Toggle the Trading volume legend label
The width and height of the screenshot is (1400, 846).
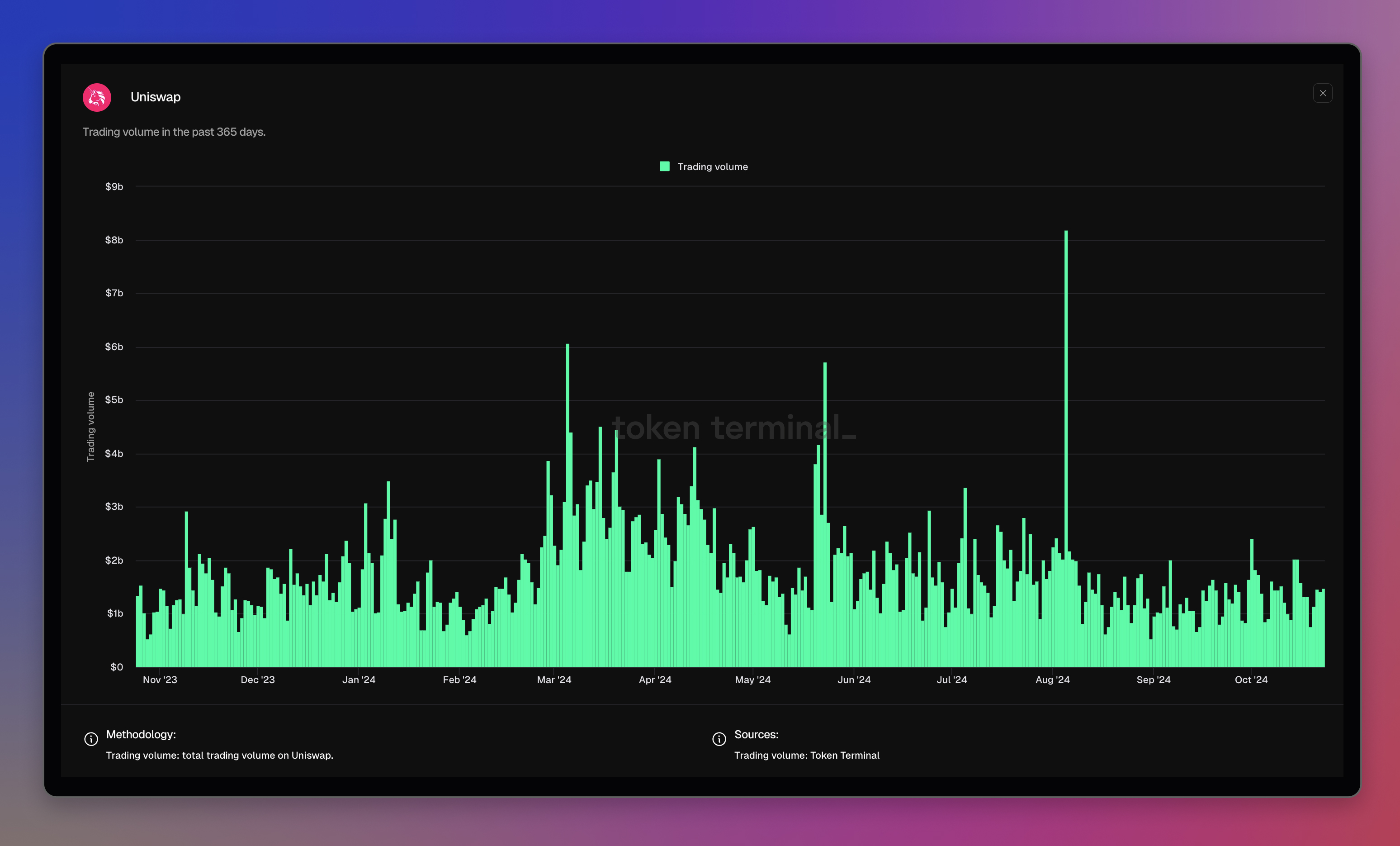(x=713, y=166)
